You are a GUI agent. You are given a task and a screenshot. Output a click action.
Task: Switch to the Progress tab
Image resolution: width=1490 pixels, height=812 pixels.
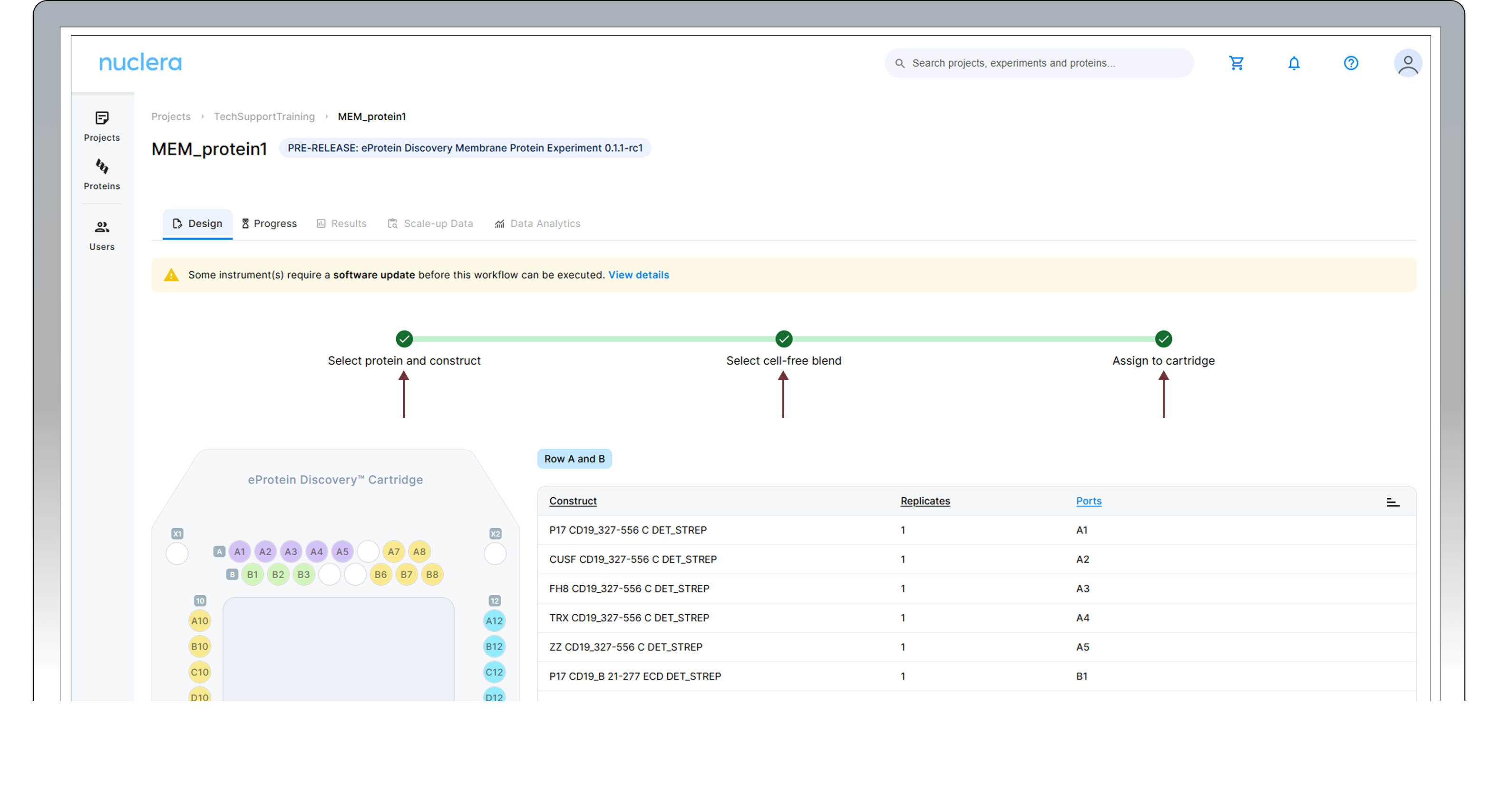pos(269,224)
